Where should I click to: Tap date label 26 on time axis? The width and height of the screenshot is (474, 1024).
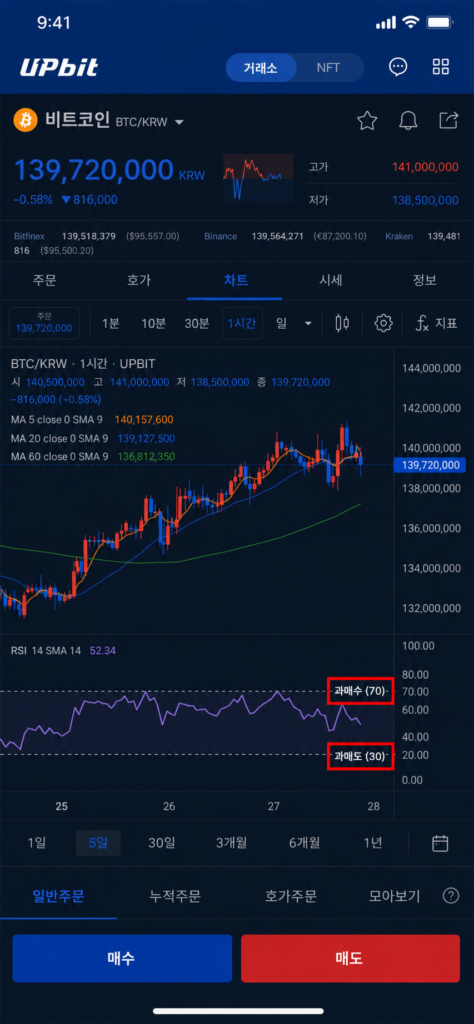[x=168, y=807]
